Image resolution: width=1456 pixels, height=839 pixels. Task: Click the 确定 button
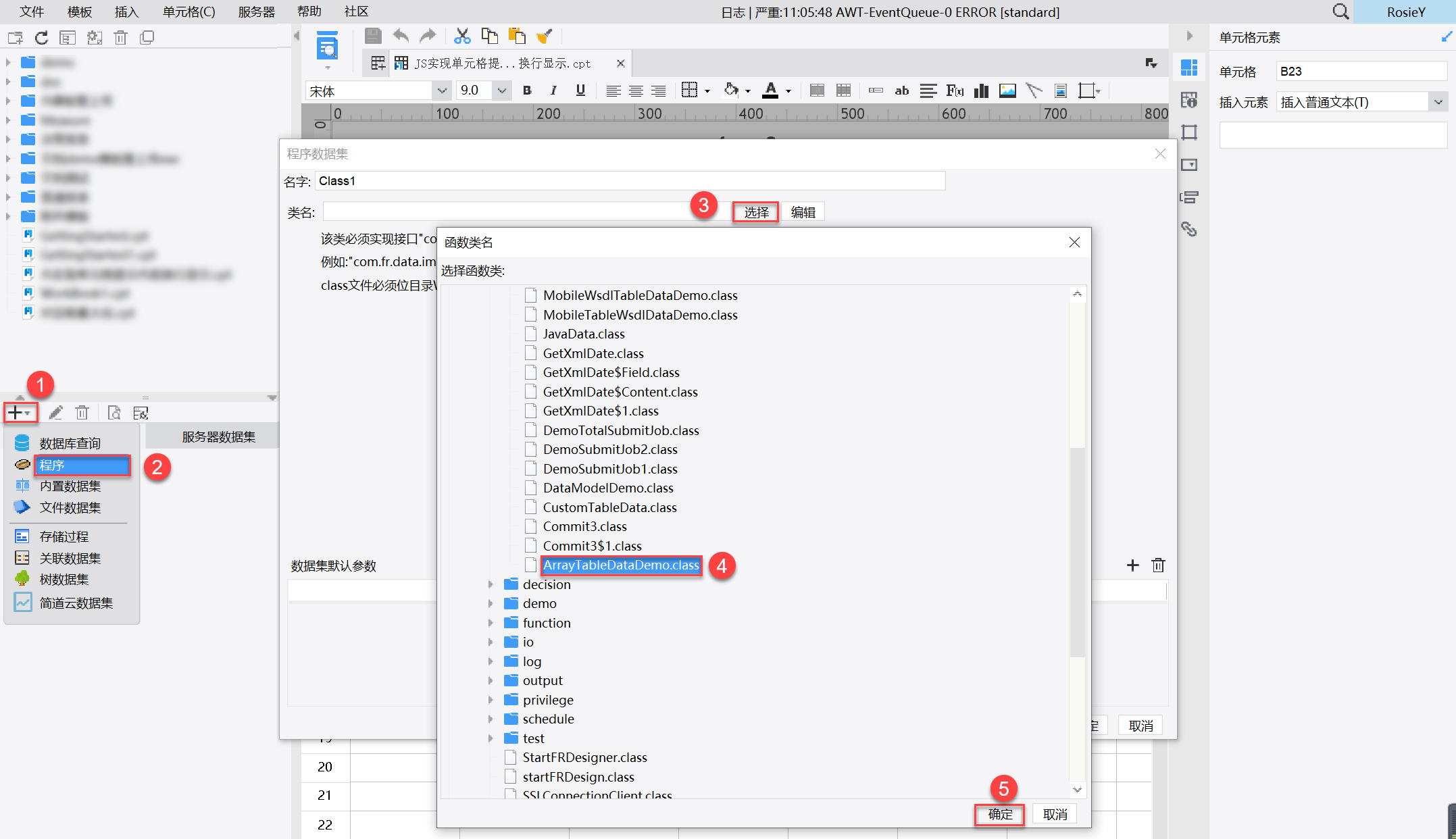coord(1000,814)
